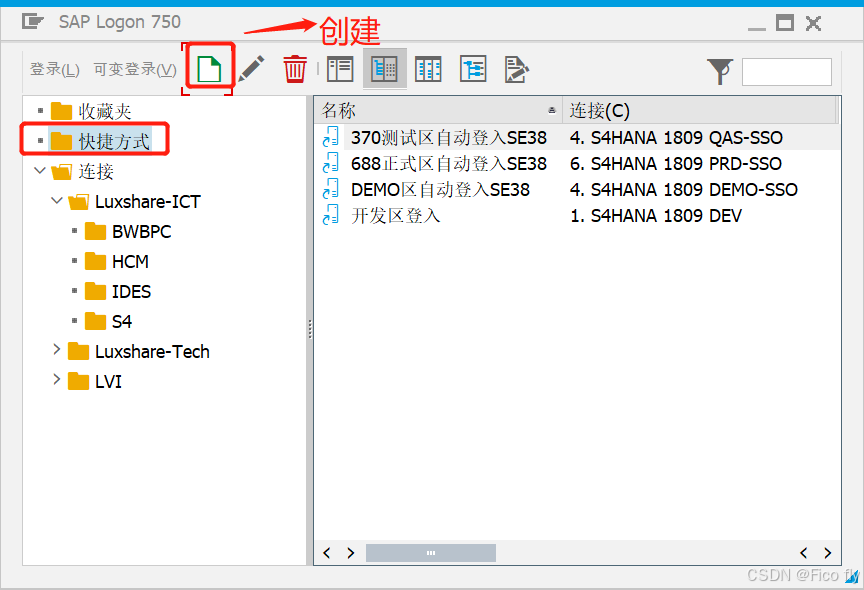Click shortcut icon of 开发区登入
This screenshot has height=590, width=864.
tap(331, 215)
